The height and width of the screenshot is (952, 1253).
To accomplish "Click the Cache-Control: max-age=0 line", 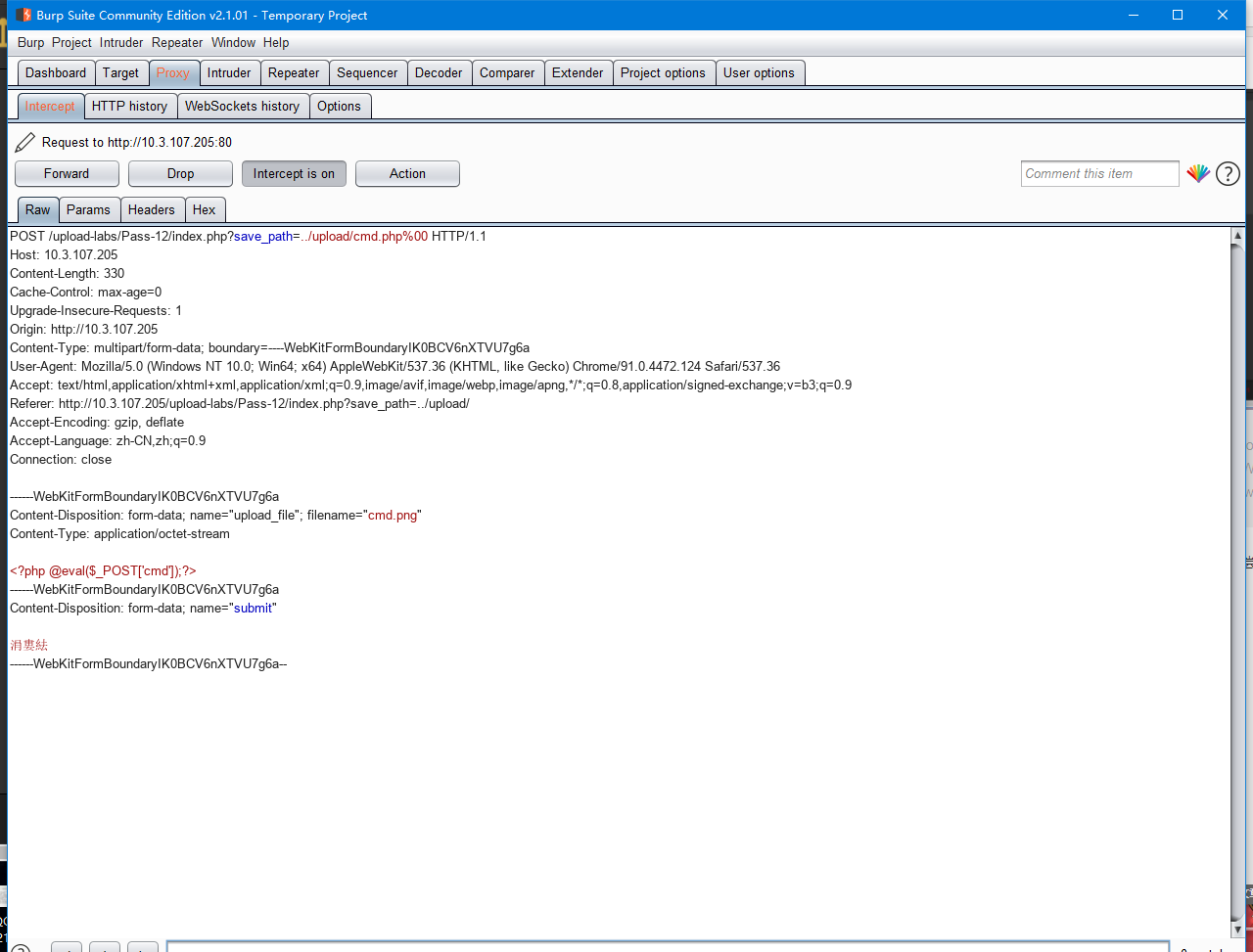I will tap(85, 292).
